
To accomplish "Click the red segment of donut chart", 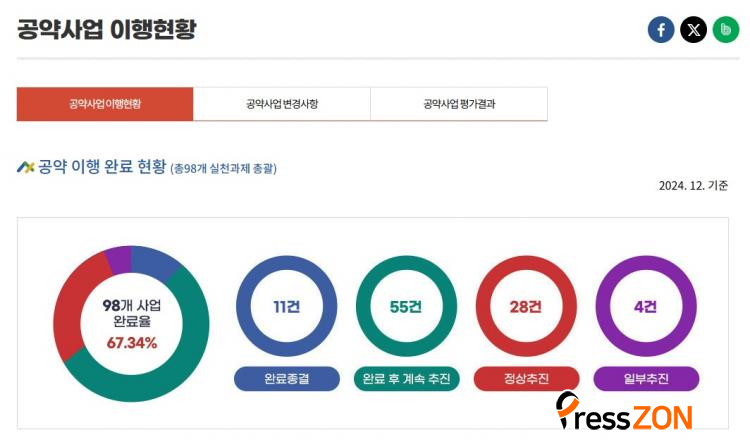I will pos(69,306).
